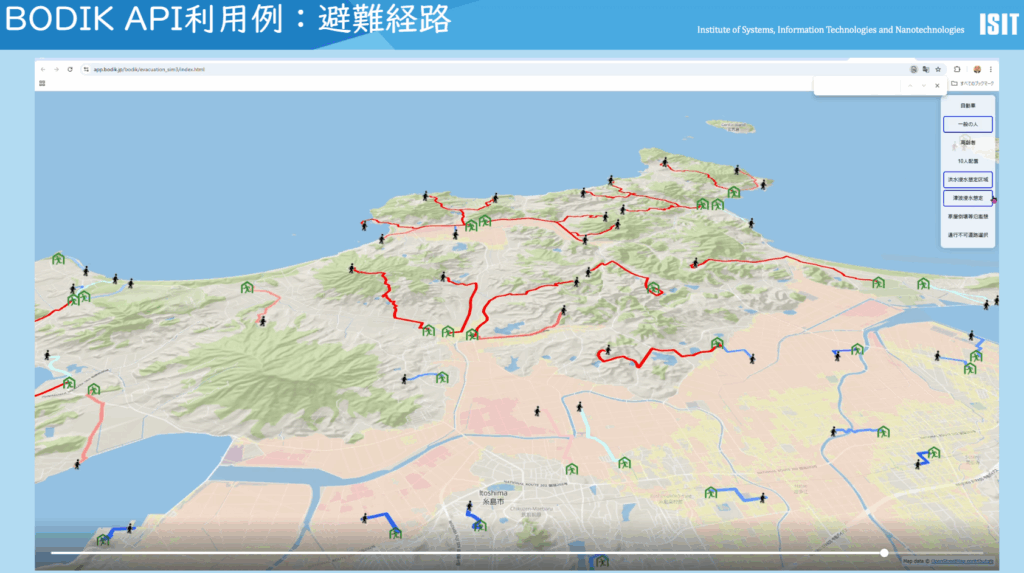Open site information icon in address bar
Screen dimensions: 1024x573
(86, 69)
